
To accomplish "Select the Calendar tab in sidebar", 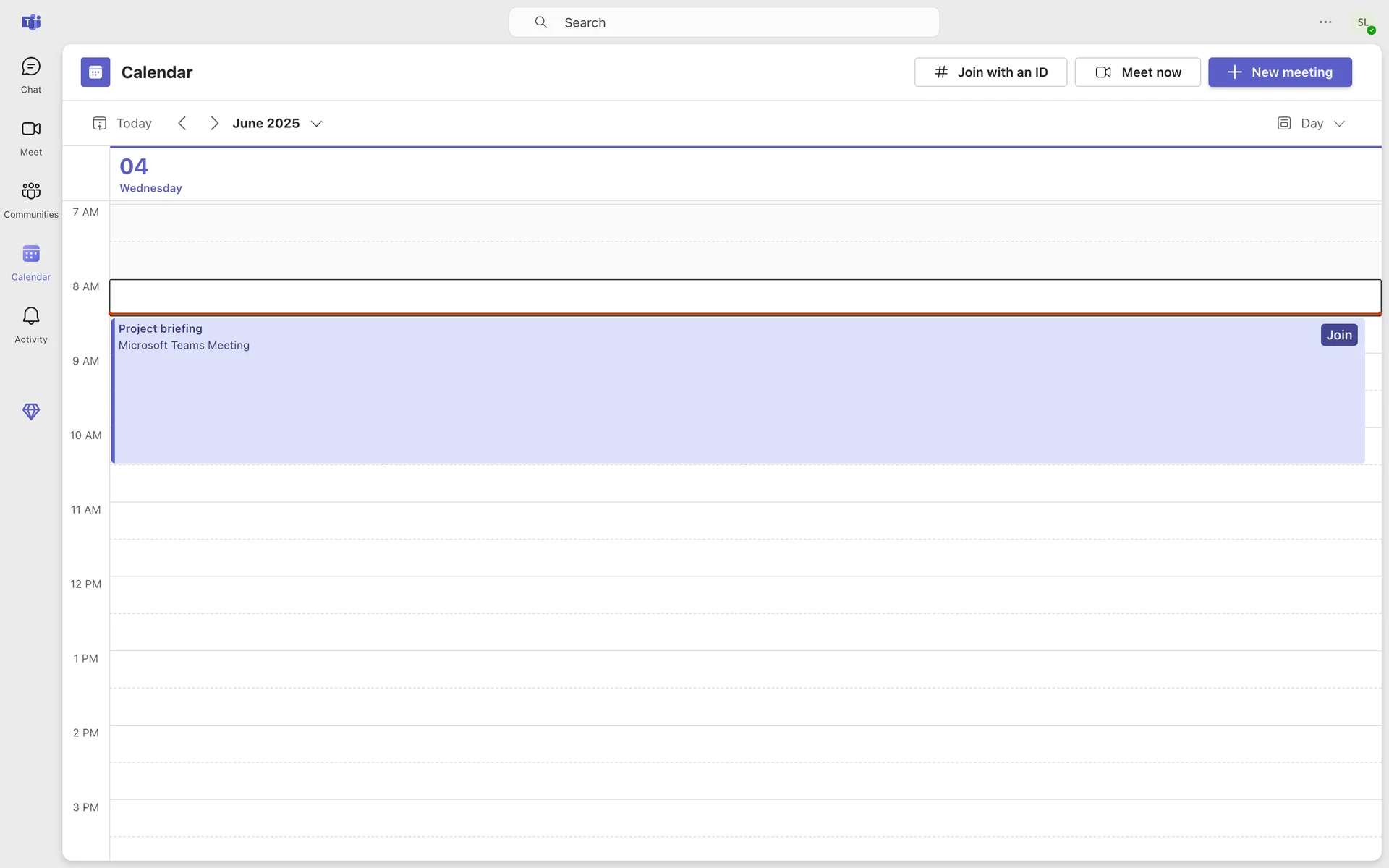I will pos(30,263).
